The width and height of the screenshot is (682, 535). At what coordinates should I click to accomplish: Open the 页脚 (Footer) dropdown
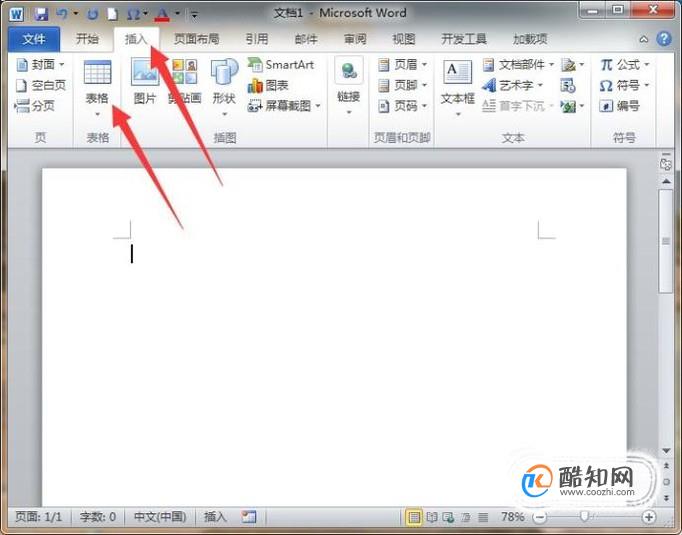[402, 85]
